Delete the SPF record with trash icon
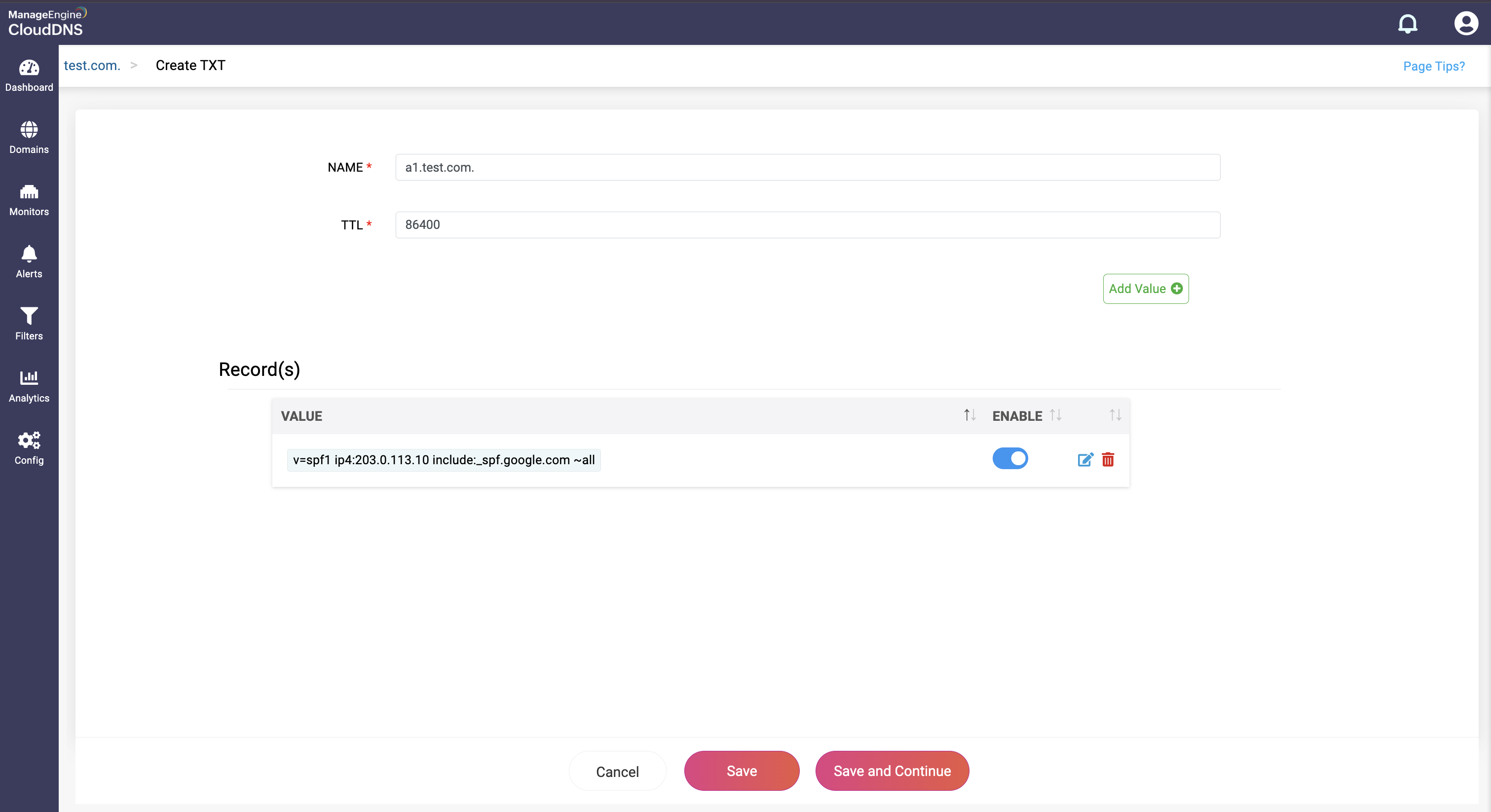This screenshot has height=812, width=1491. pos(1108,460)
